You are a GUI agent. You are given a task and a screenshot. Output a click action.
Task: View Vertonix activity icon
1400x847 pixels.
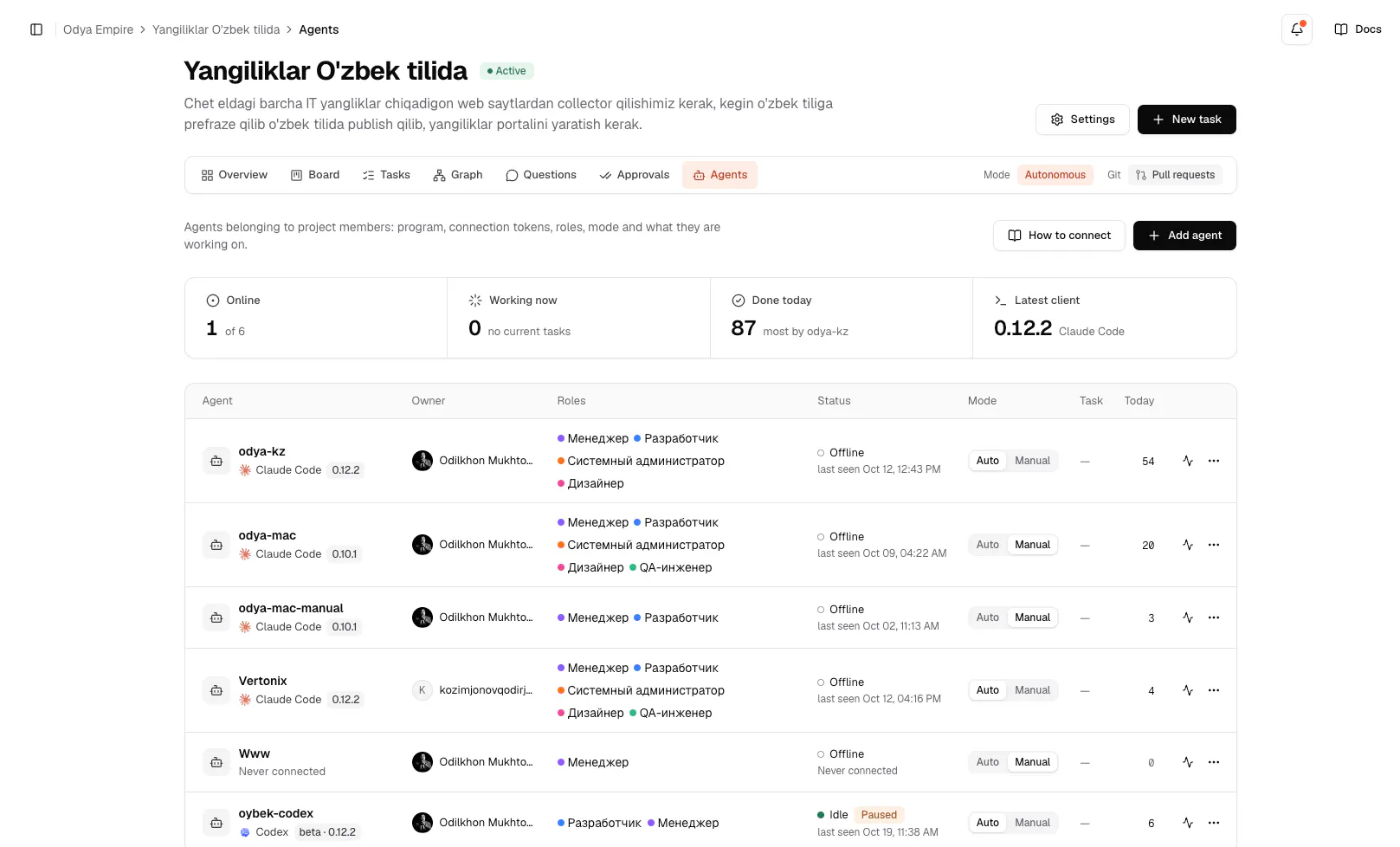click(x=1188, y=690)
